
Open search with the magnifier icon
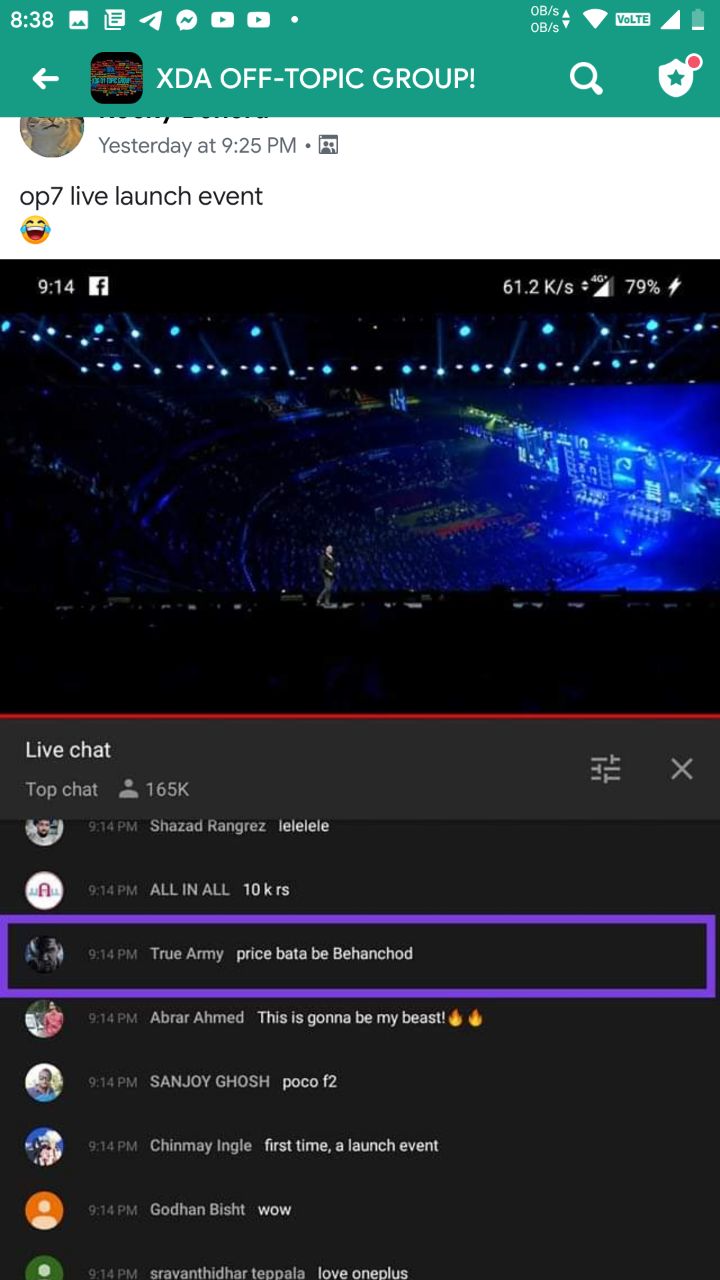pyautogui.click(x=587, y=78)
